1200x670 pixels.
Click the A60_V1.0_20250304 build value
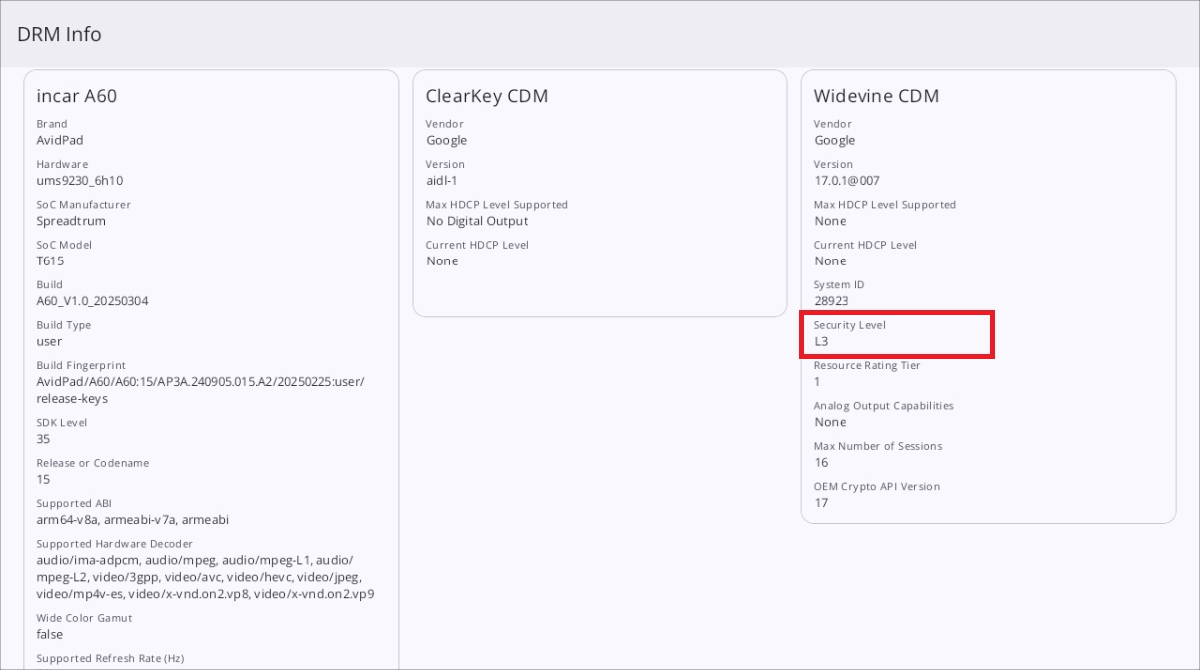click(93, 301)
